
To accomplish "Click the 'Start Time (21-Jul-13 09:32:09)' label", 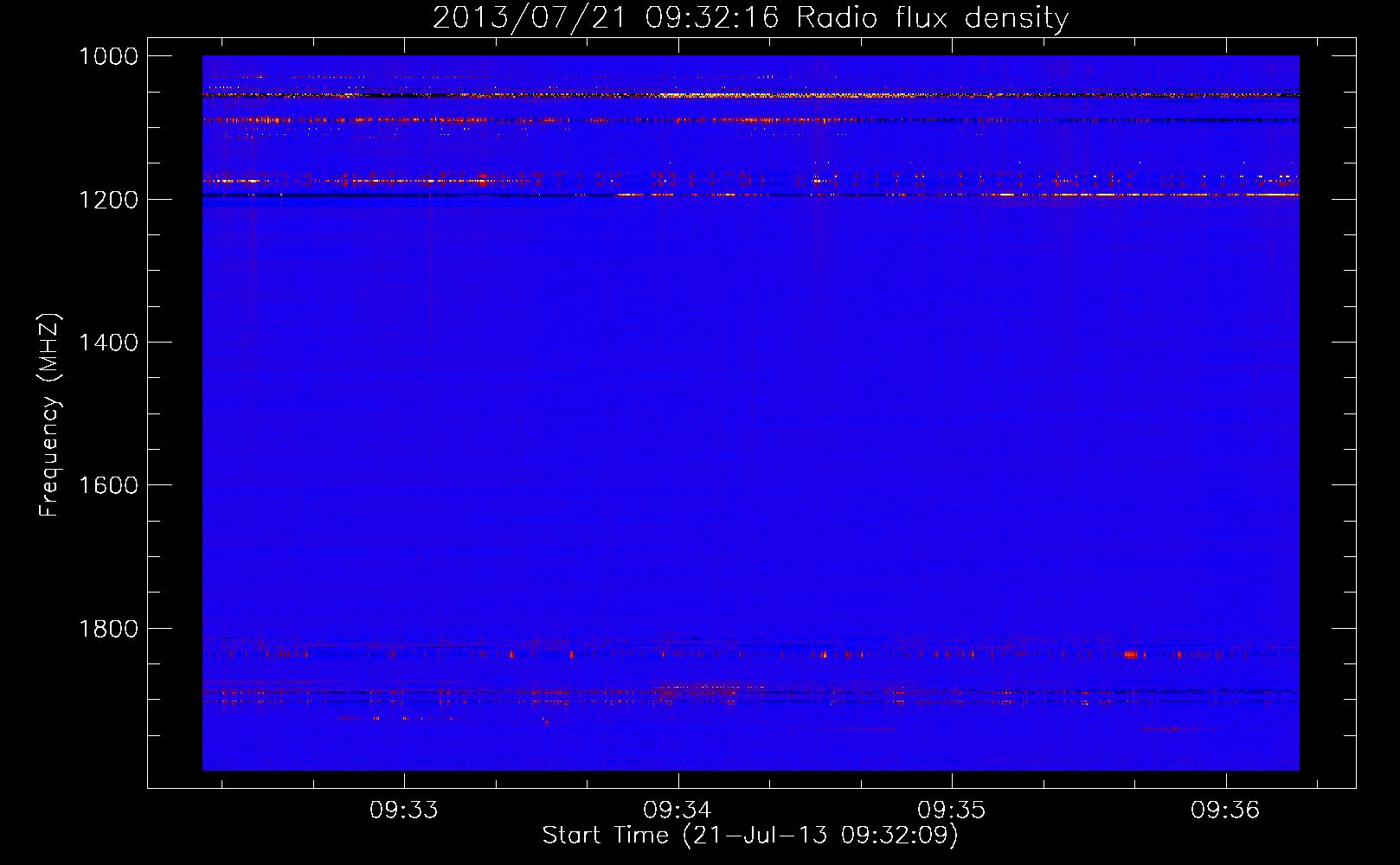I will point(750,836).
